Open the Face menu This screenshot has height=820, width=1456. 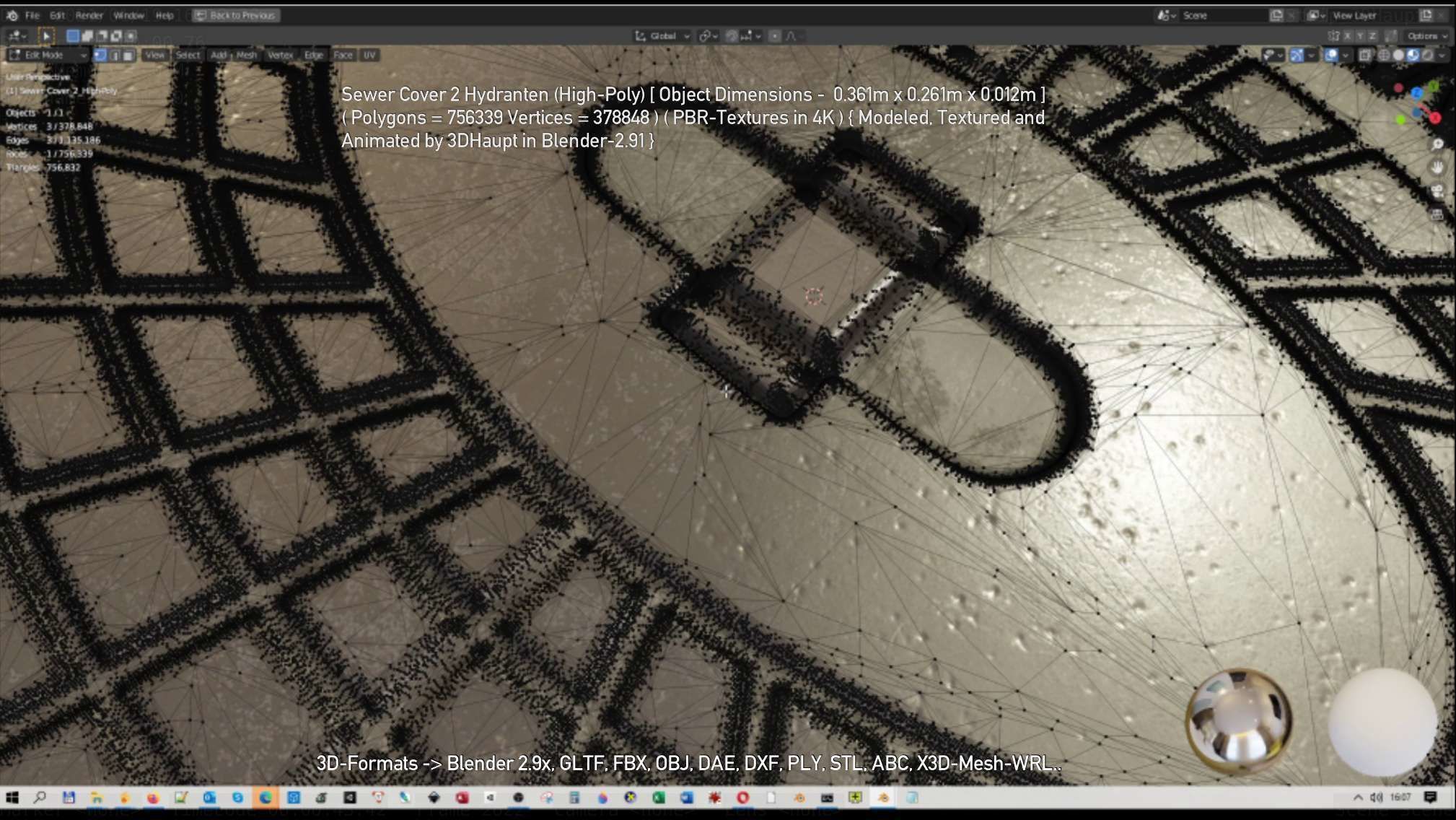point(343,55)
